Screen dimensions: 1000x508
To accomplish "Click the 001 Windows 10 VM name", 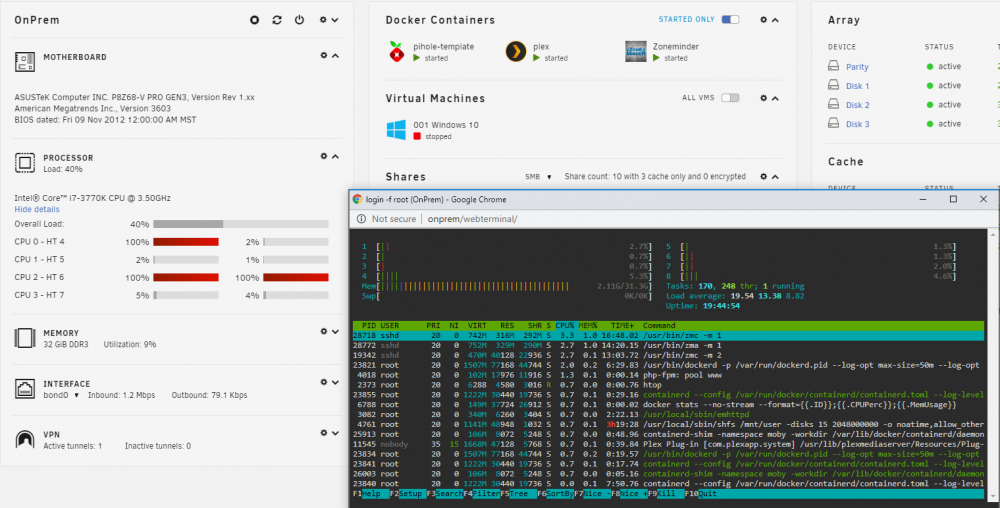I will pos(446,125).
